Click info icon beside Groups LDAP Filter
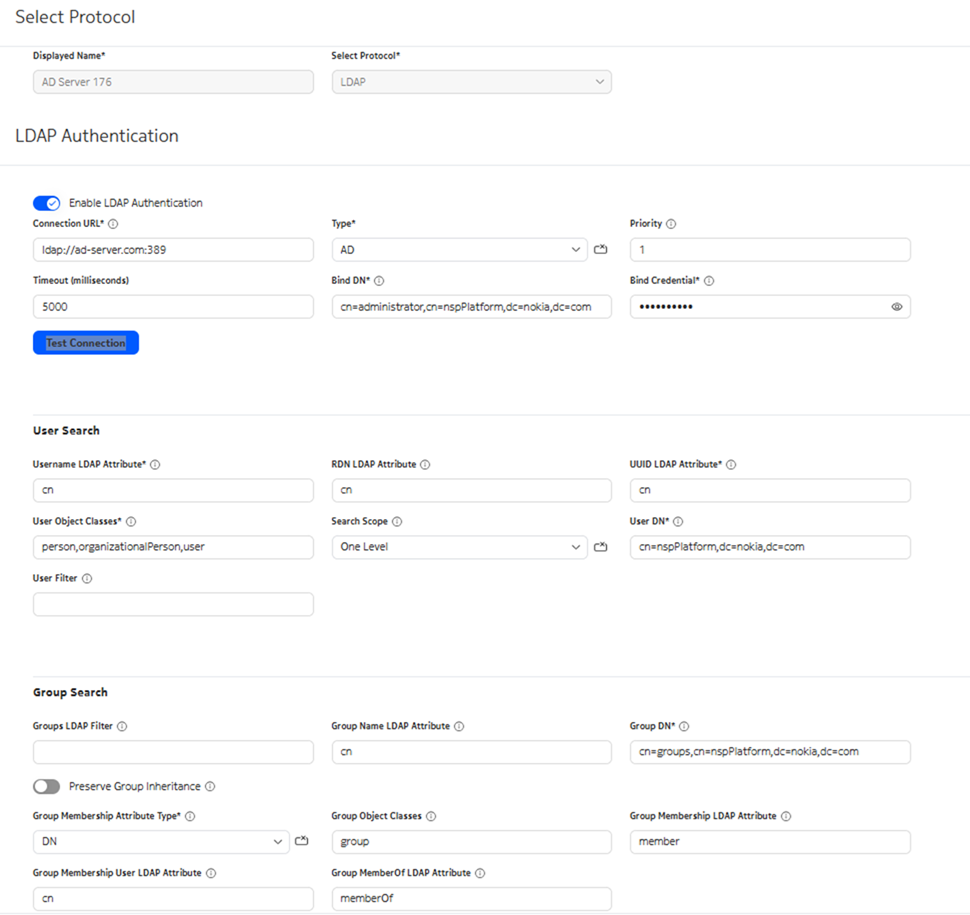Viewport: 970px width, 915px height. (x=122, y=726)
